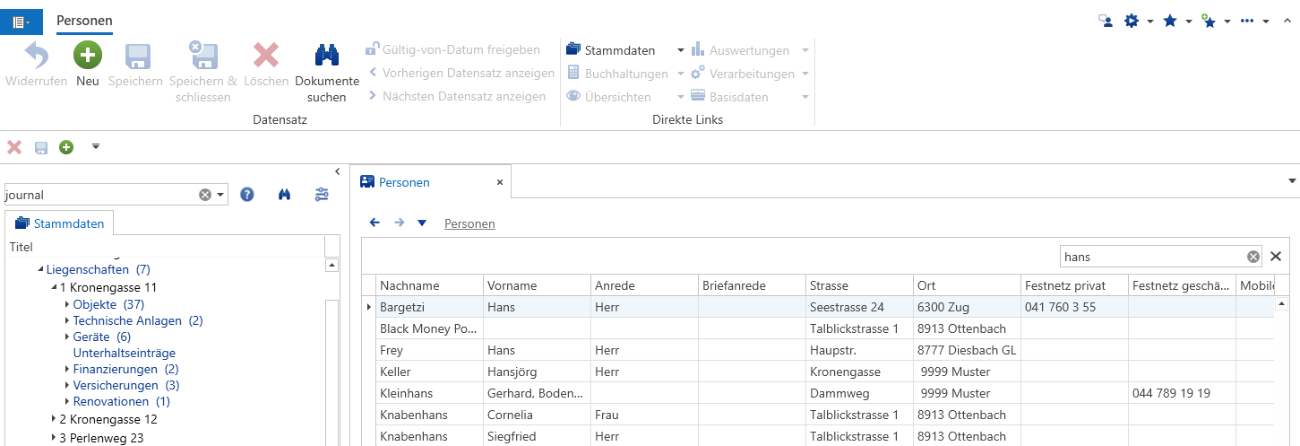Viewport: 1300px width, 446px height.
Task: Clear the journal search field
Action: 205,195
